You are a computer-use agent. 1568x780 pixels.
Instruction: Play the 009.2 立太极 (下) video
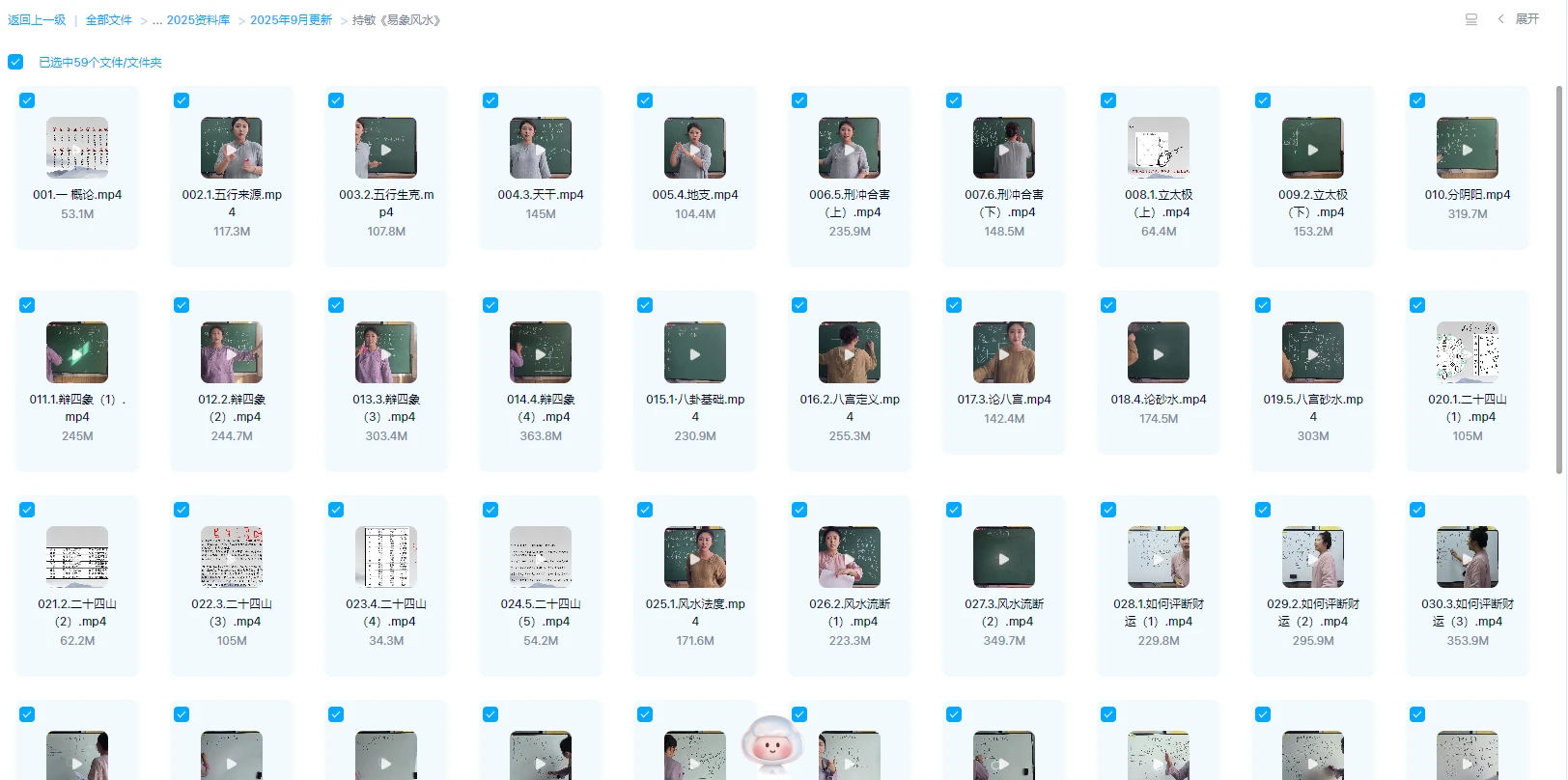click(x=1313, y=149)
